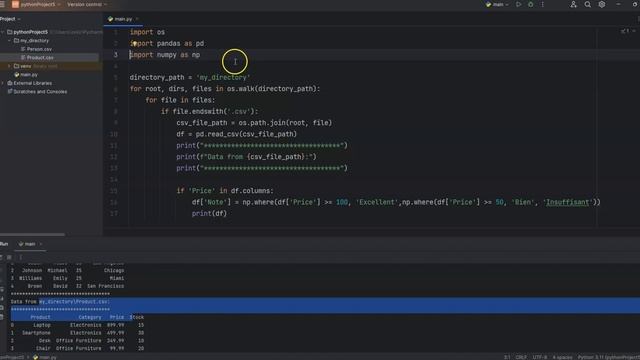Click the directory_path assignment line
640x360 pixels.
pyautogui.click(x=190, y=77)
